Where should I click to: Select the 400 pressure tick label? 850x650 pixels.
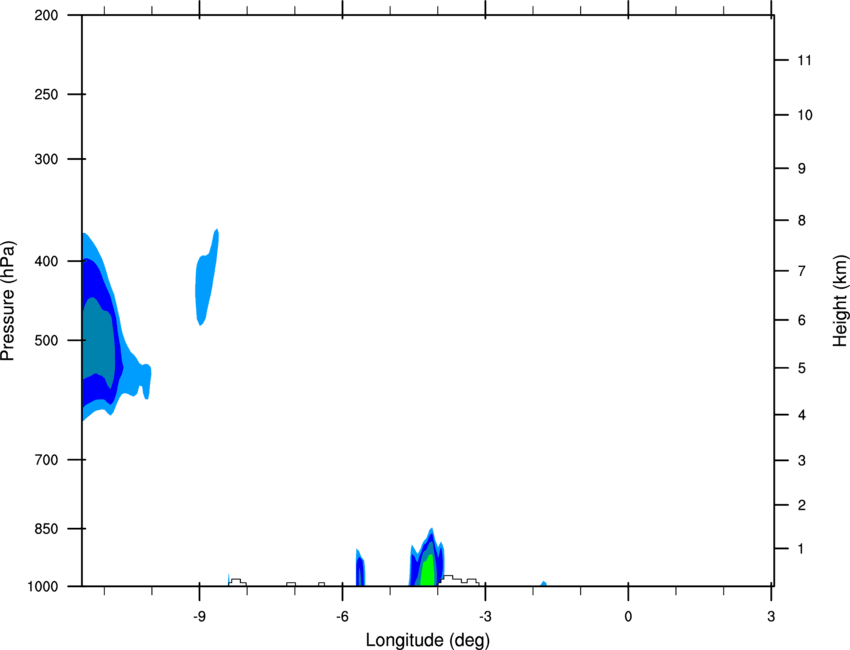tap(46, 261)
